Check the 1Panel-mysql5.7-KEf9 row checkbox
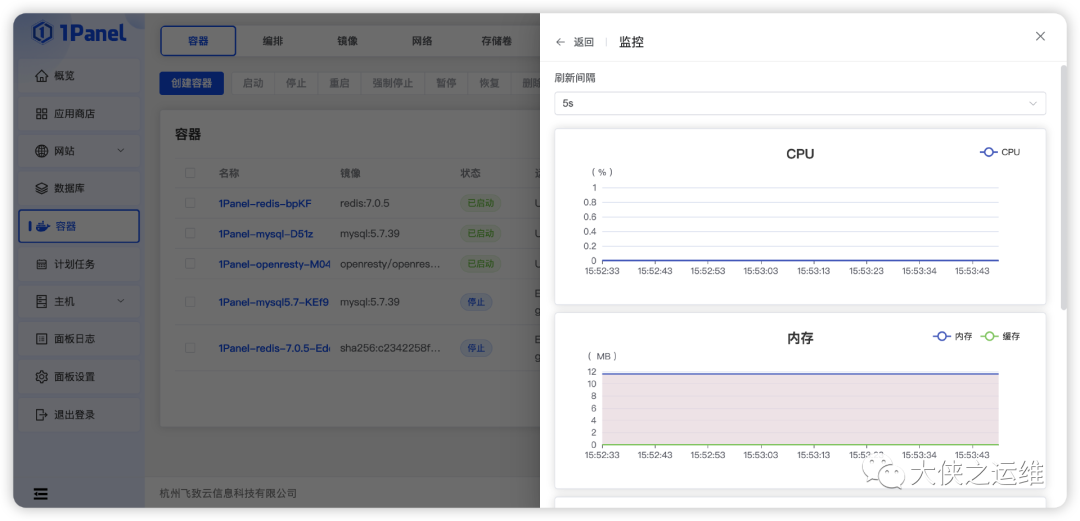1080x521 pixels. [x=190, y=302]
